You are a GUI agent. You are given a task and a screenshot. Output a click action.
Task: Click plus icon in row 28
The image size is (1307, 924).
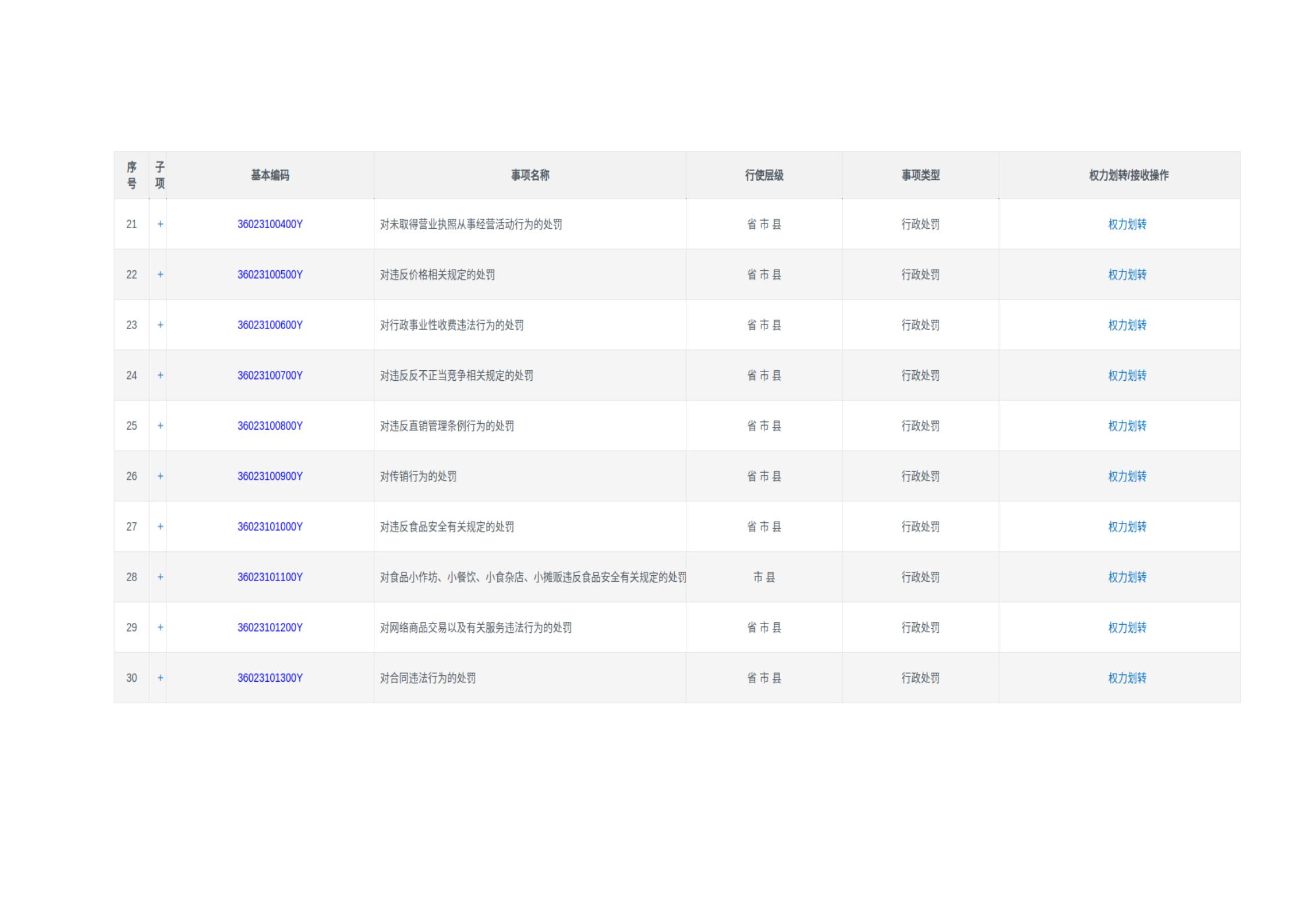coord(160,577)
